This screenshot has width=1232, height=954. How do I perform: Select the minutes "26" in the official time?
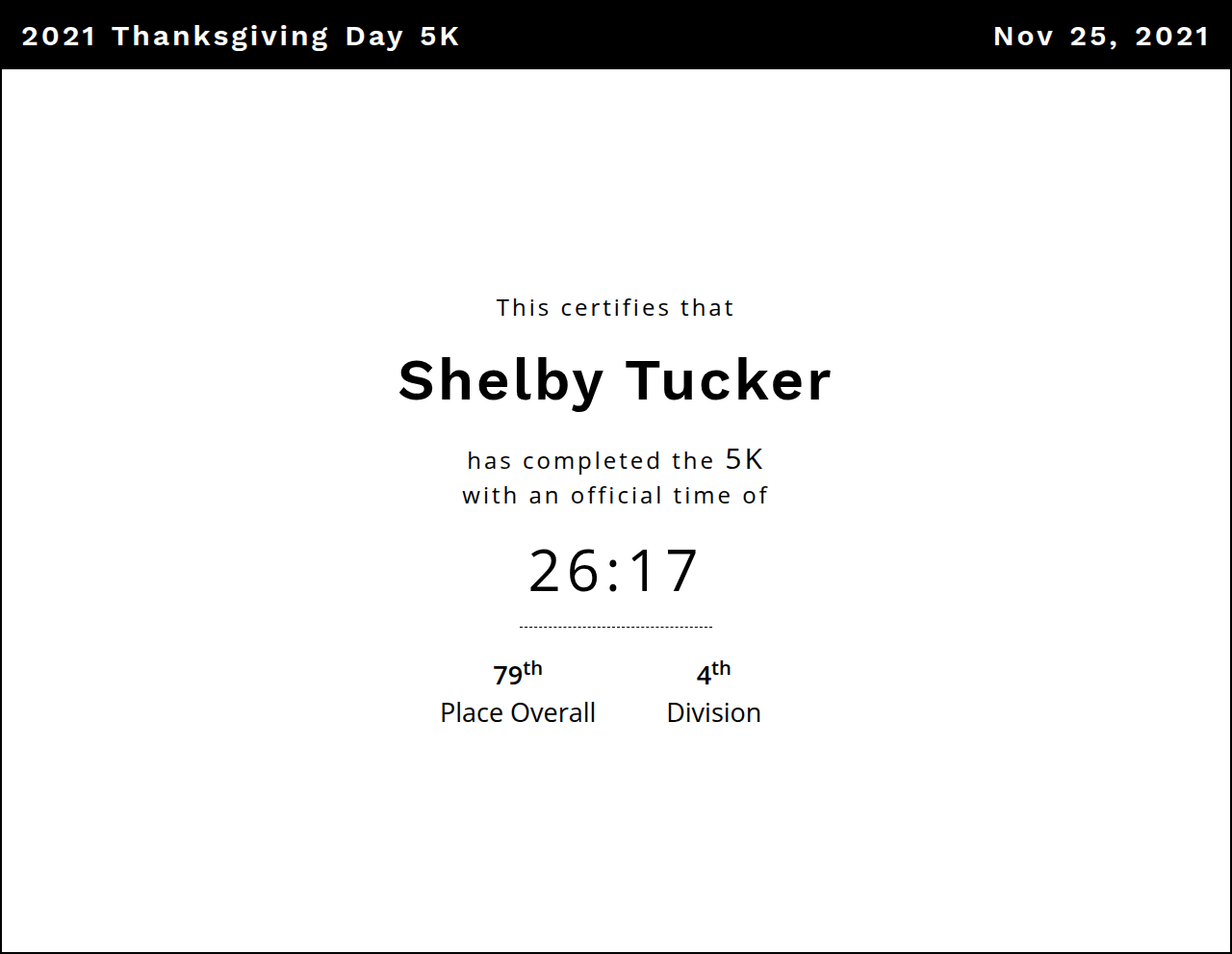coord(564,571)
